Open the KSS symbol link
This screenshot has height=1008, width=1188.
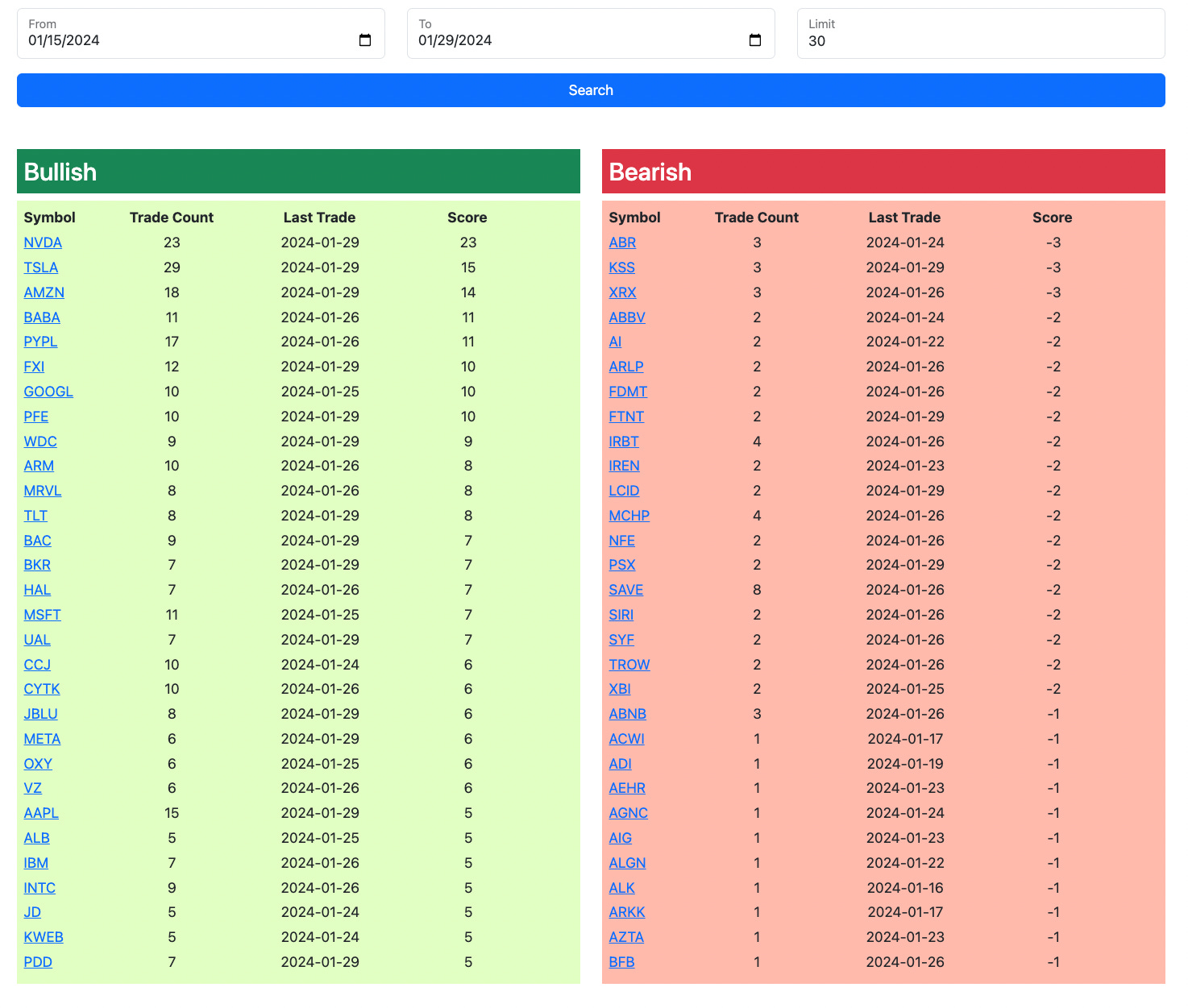[622, 268]
